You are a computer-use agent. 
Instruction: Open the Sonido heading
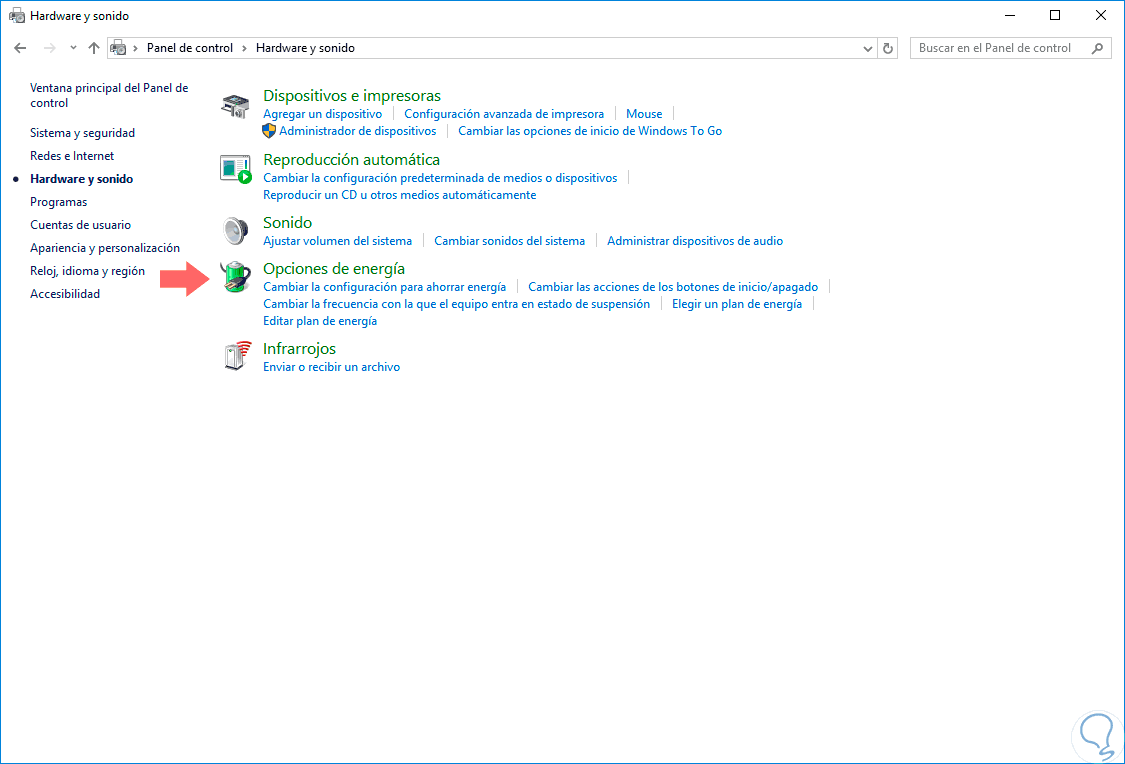click(x=287, y=222)
